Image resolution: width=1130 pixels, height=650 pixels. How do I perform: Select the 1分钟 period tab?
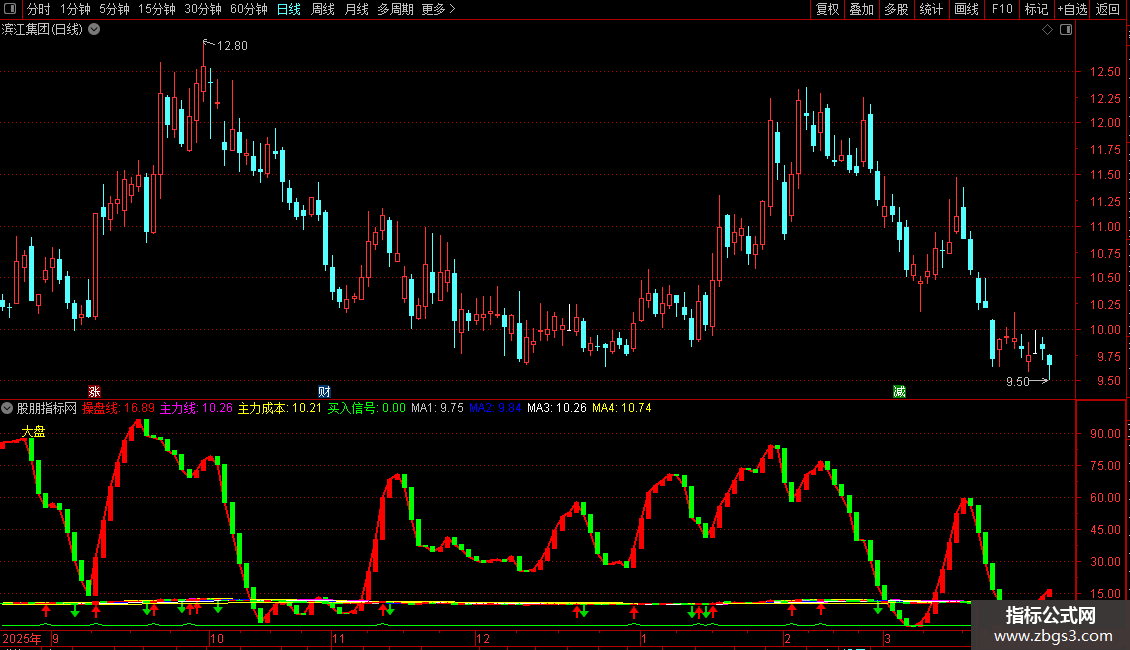click(x=75, y=9)
